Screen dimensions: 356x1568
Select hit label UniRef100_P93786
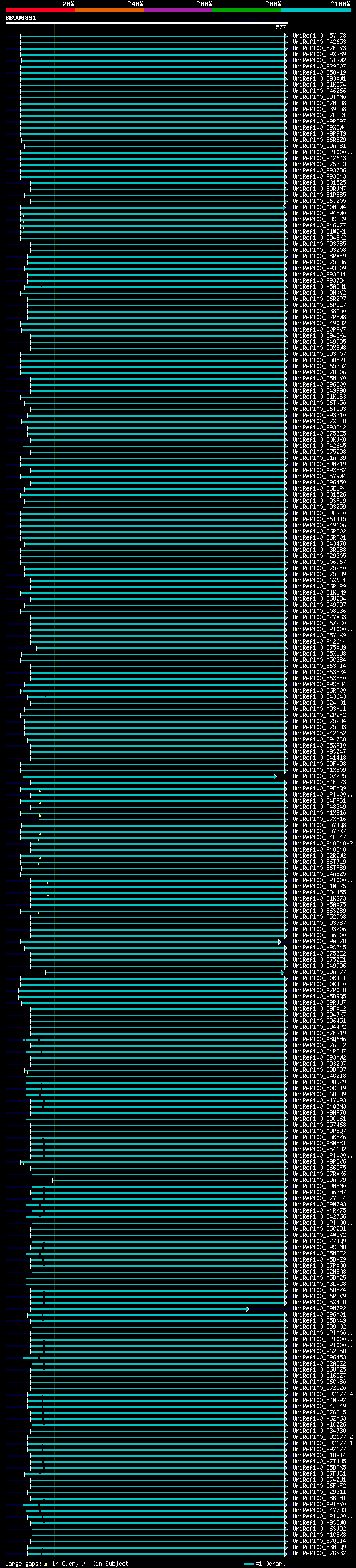pos(319,170)
